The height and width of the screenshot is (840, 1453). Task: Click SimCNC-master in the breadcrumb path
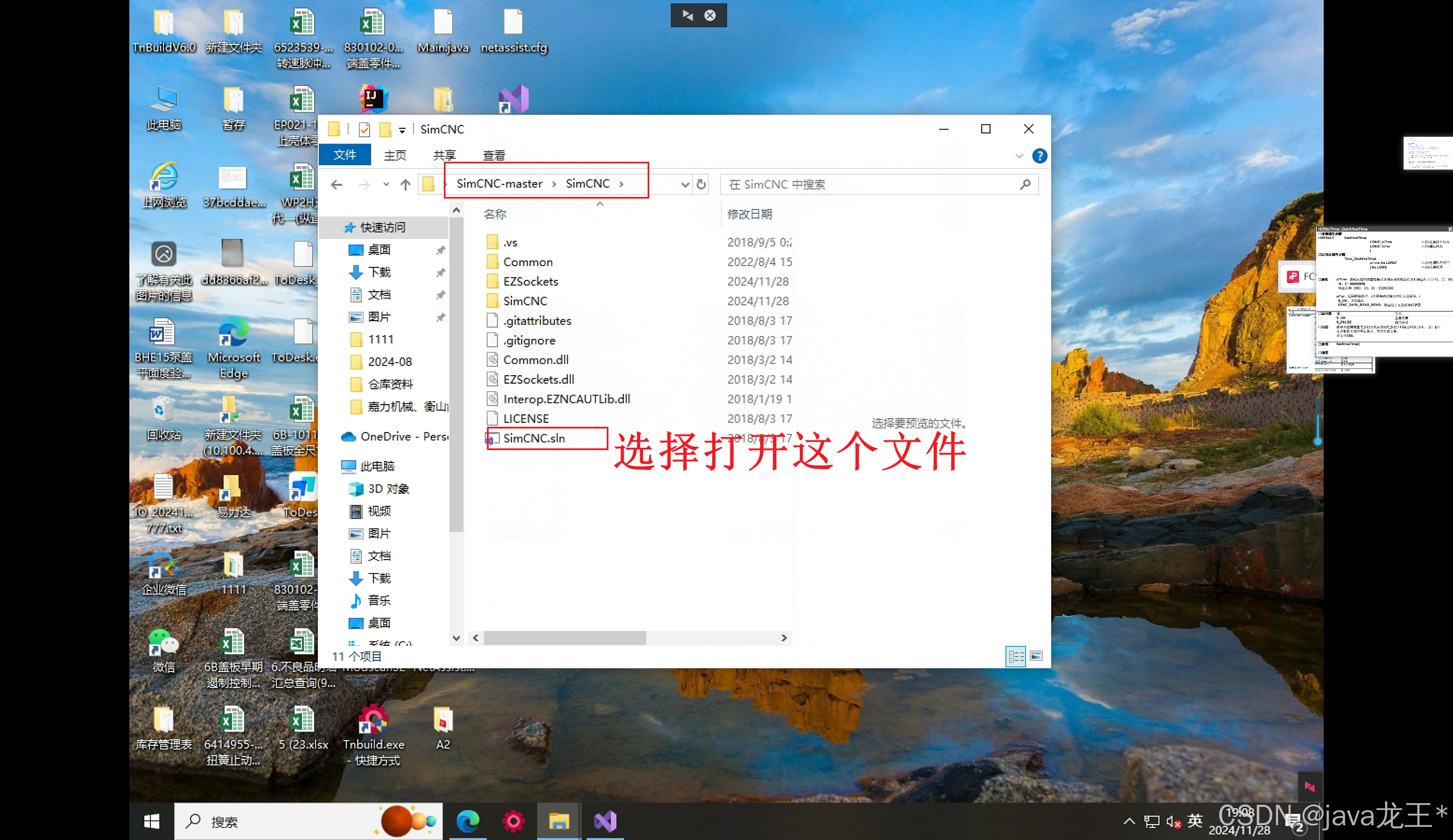(499, 183)
